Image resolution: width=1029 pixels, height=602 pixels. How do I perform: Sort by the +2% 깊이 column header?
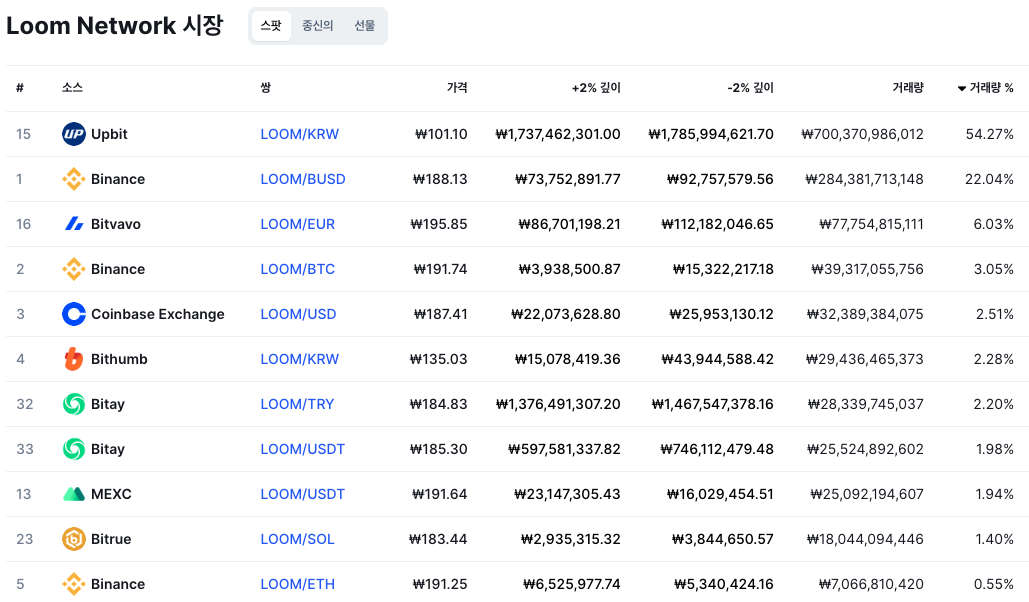click(596, 87)
